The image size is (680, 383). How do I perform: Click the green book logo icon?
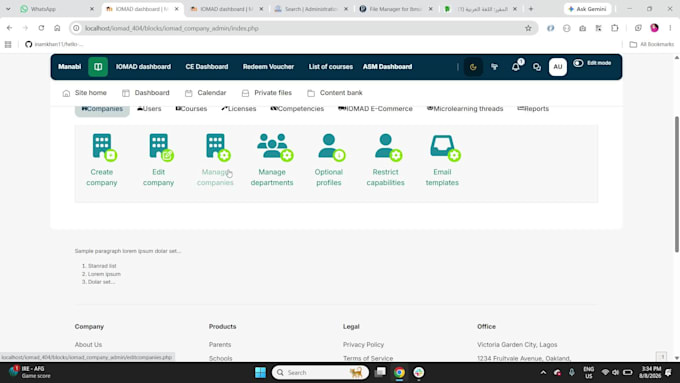pos(98,67)
